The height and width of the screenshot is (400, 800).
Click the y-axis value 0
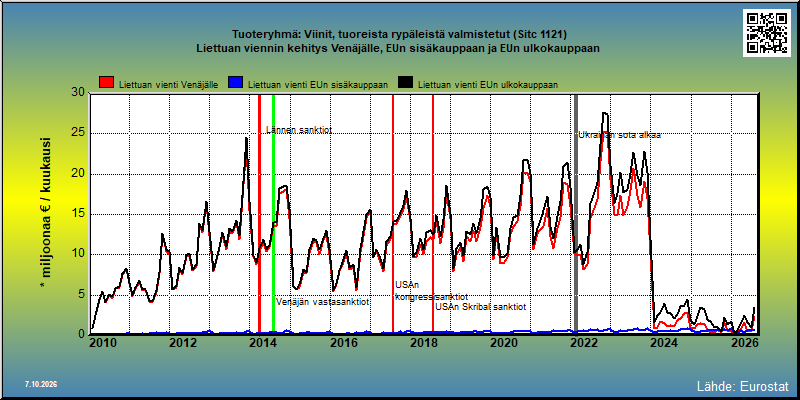coord(81,334)
